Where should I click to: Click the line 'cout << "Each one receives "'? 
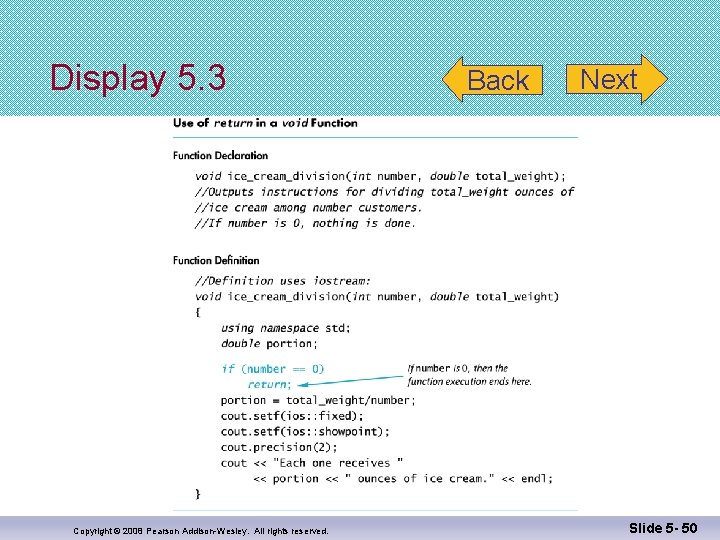coord(312,463)
